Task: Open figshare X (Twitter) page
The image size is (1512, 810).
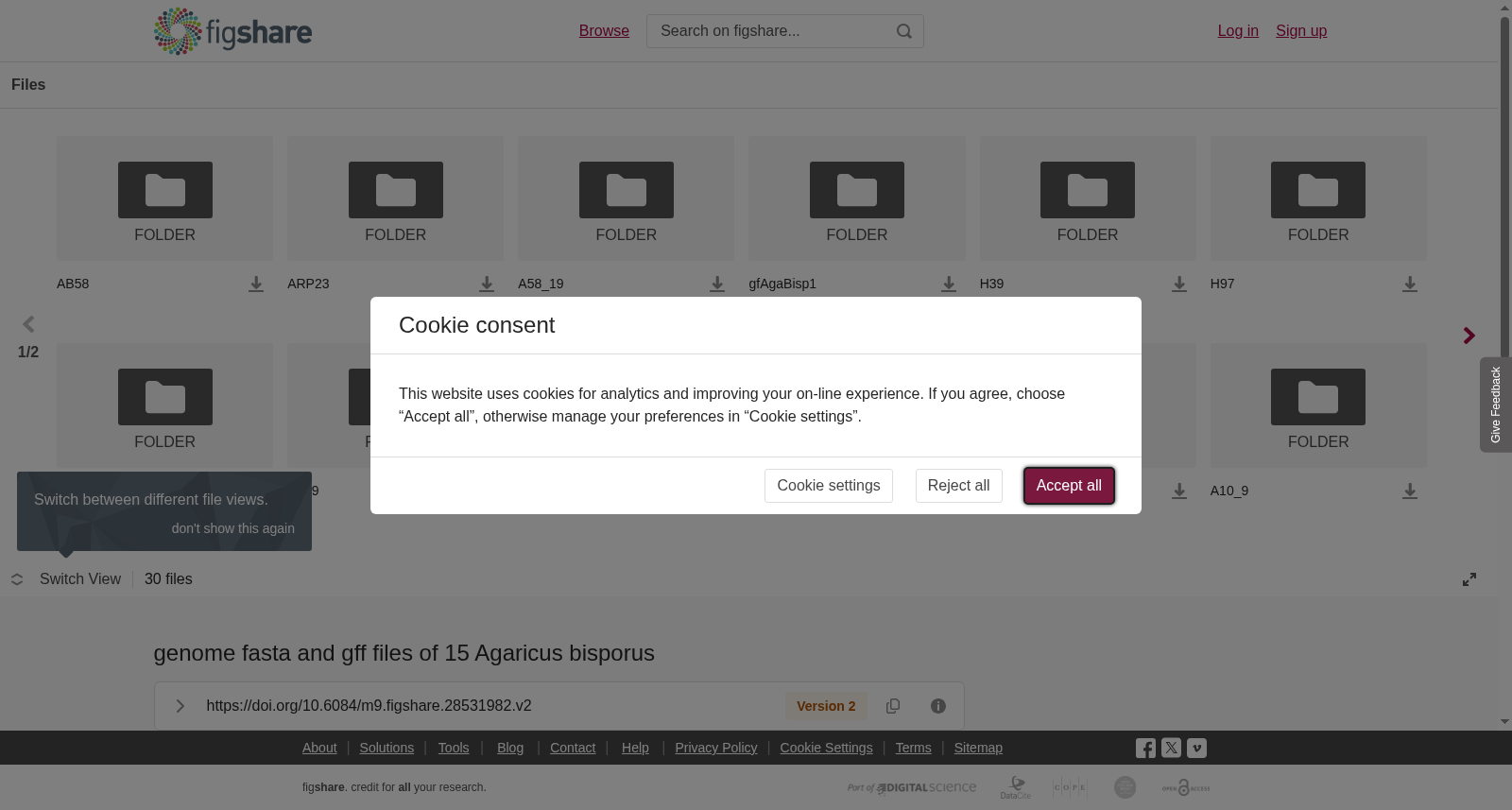Action: [1171, 748]
